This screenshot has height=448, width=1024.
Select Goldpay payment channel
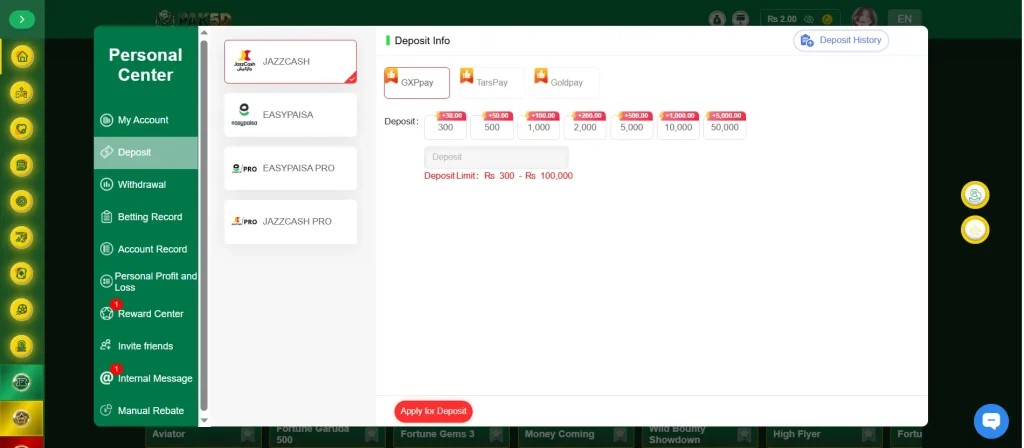click(x=566, y=83)
